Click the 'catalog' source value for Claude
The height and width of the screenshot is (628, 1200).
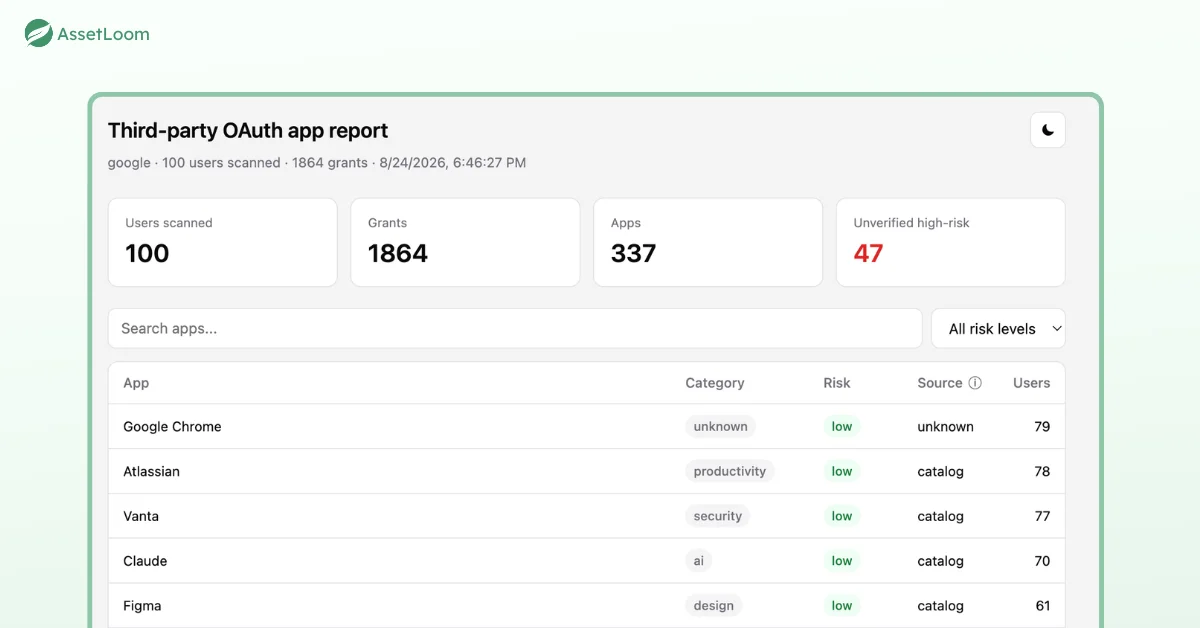click(x=940, y=561)
